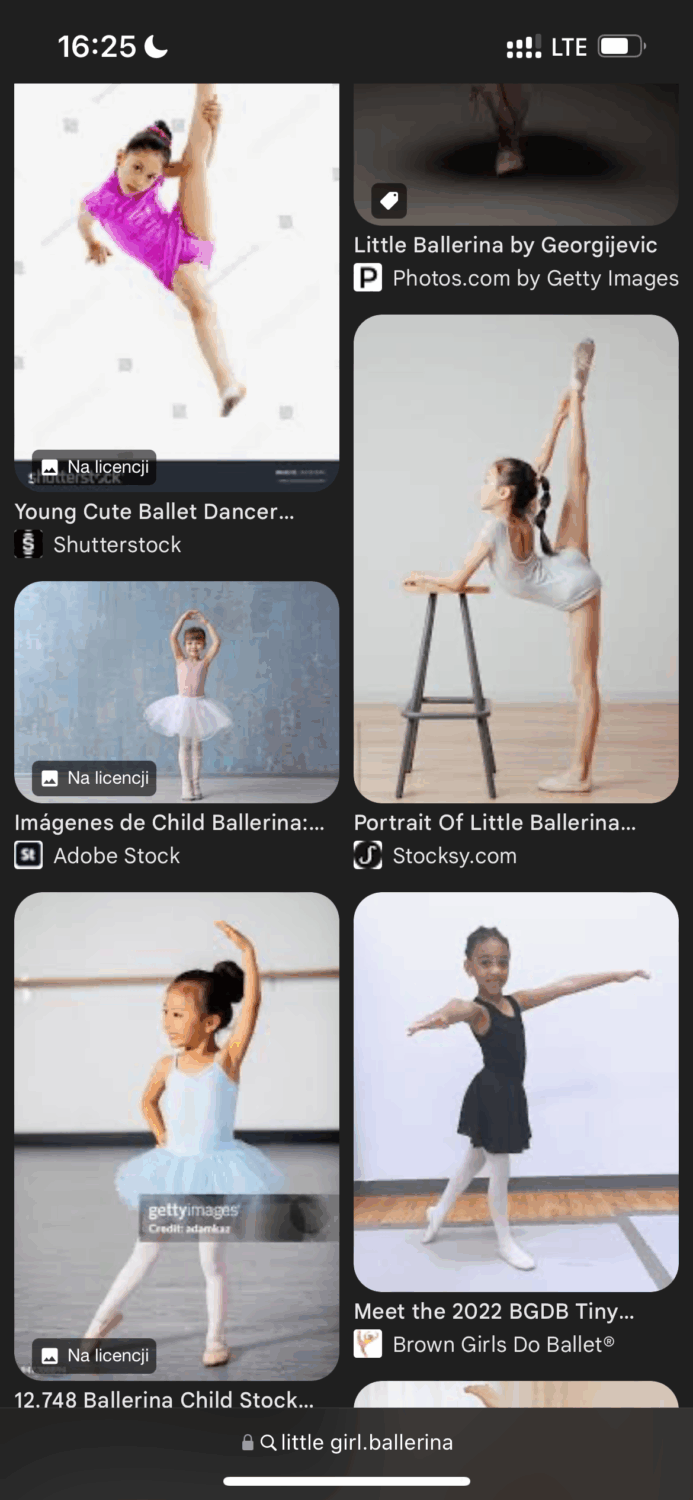693x1500 pixels.
Task: Tap the lock icon in address bar
Action: click(x=248, y=1443)
